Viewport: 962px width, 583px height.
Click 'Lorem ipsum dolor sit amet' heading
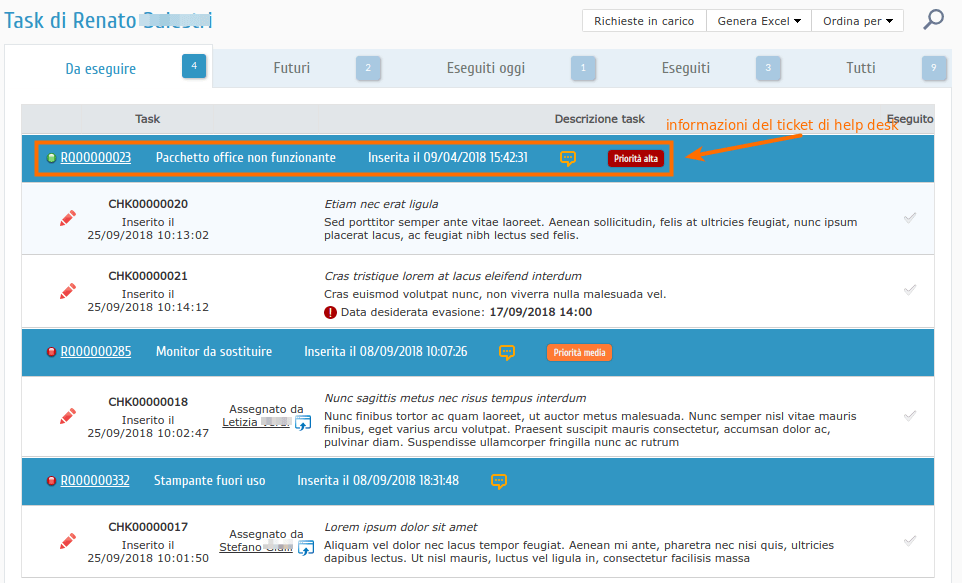point(401,527)
